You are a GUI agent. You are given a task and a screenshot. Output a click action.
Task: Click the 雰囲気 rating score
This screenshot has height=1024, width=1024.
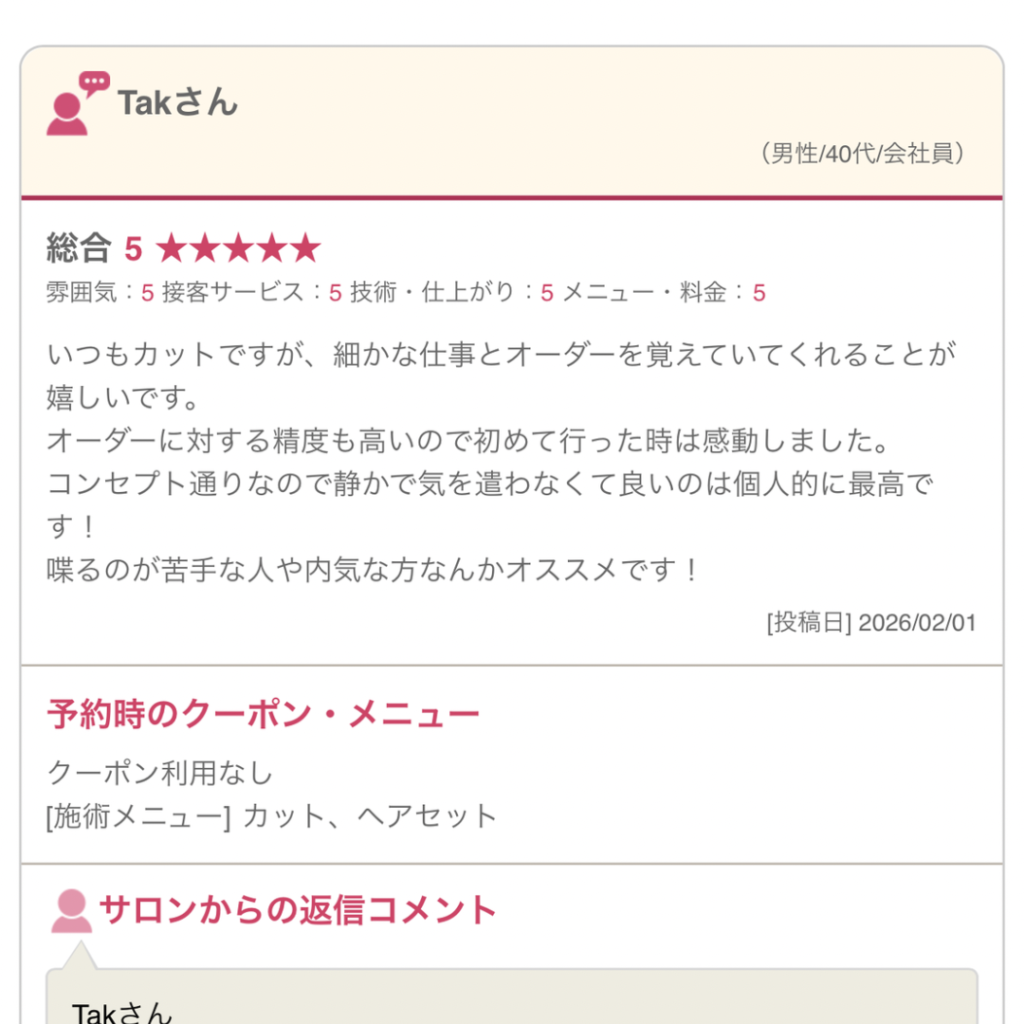coord(147,293)
